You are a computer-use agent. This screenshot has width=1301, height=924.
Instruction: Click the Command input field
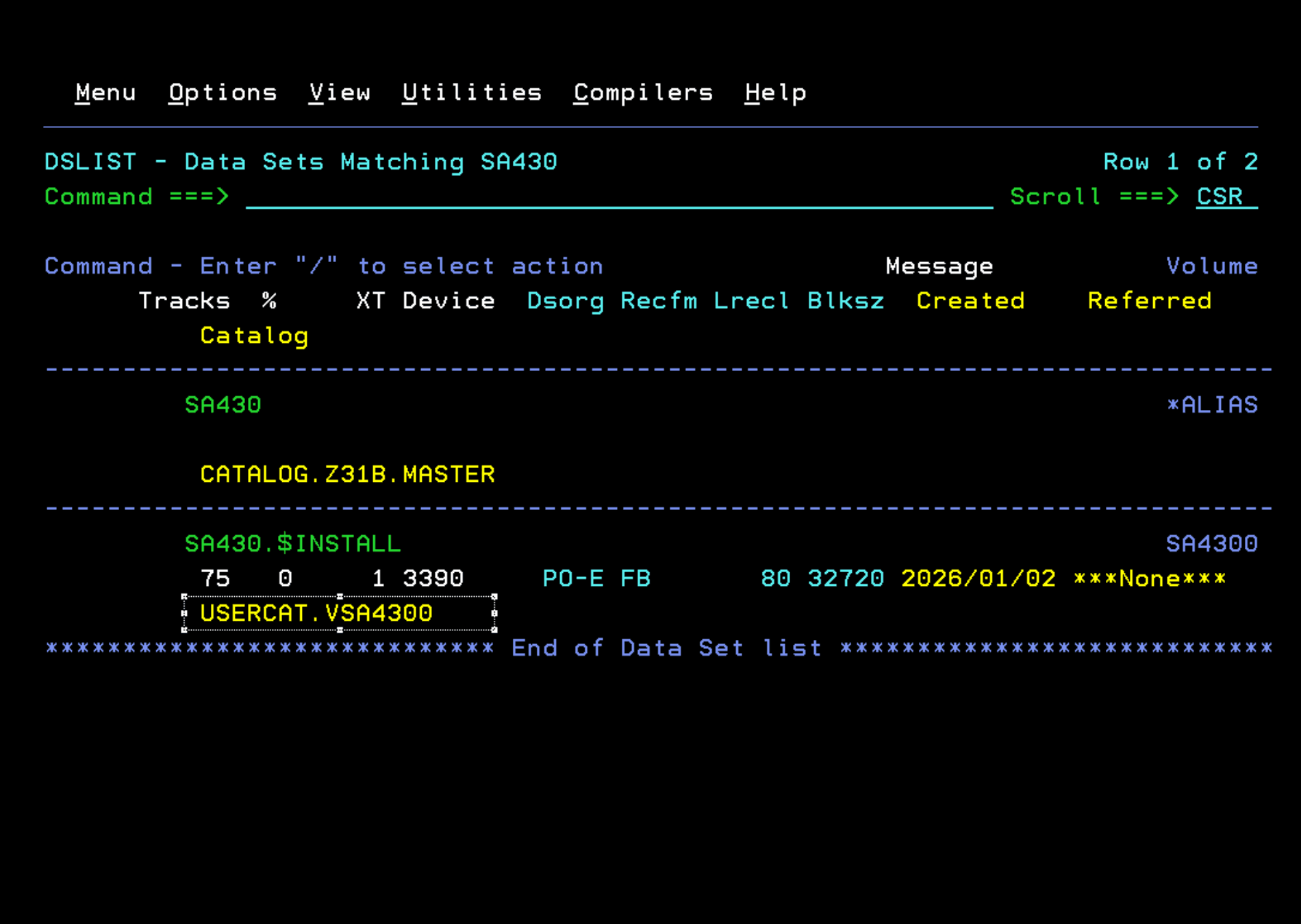616,198
